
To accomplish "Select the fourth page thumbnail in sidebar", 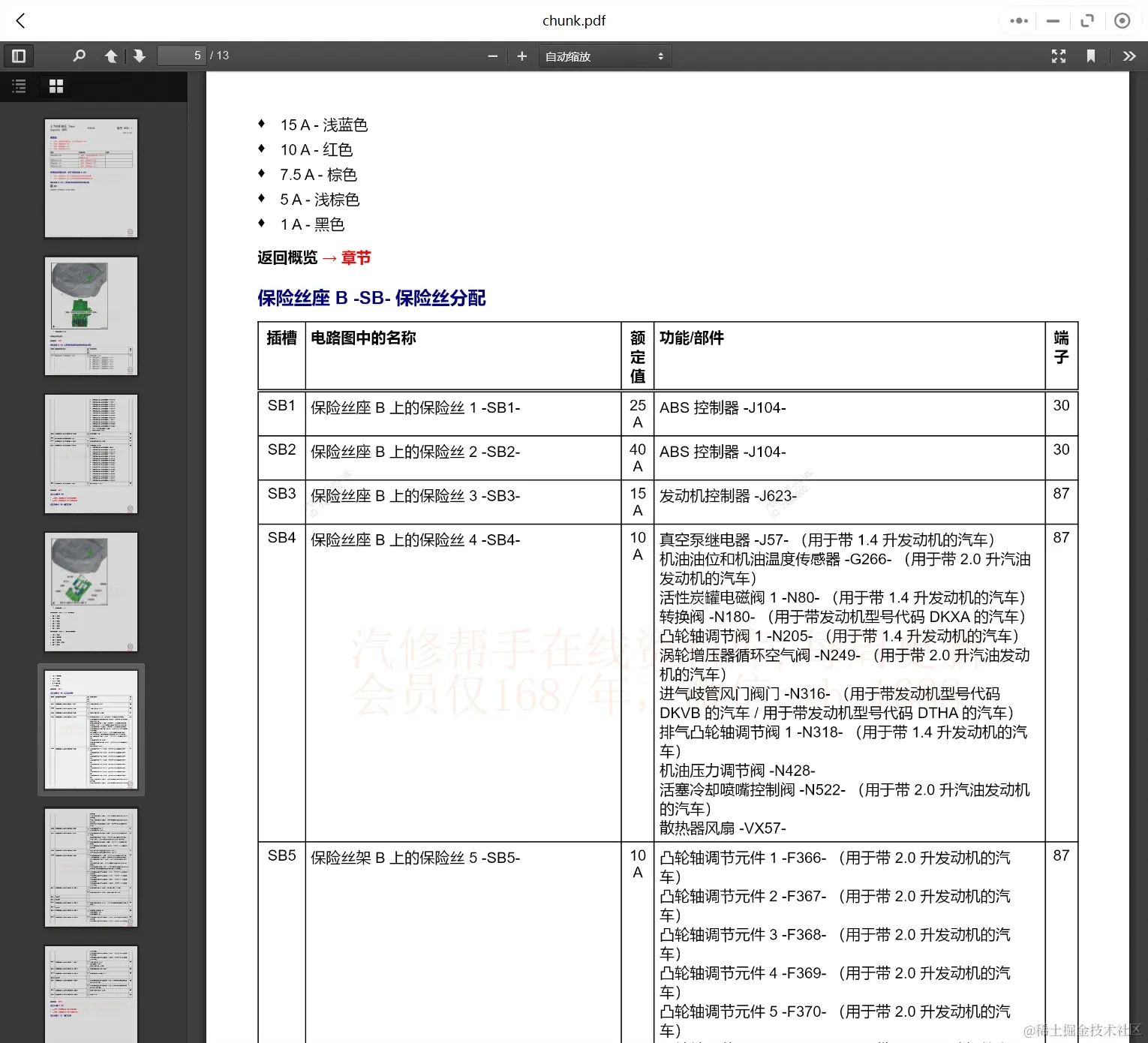I will [x=91, y=591].
